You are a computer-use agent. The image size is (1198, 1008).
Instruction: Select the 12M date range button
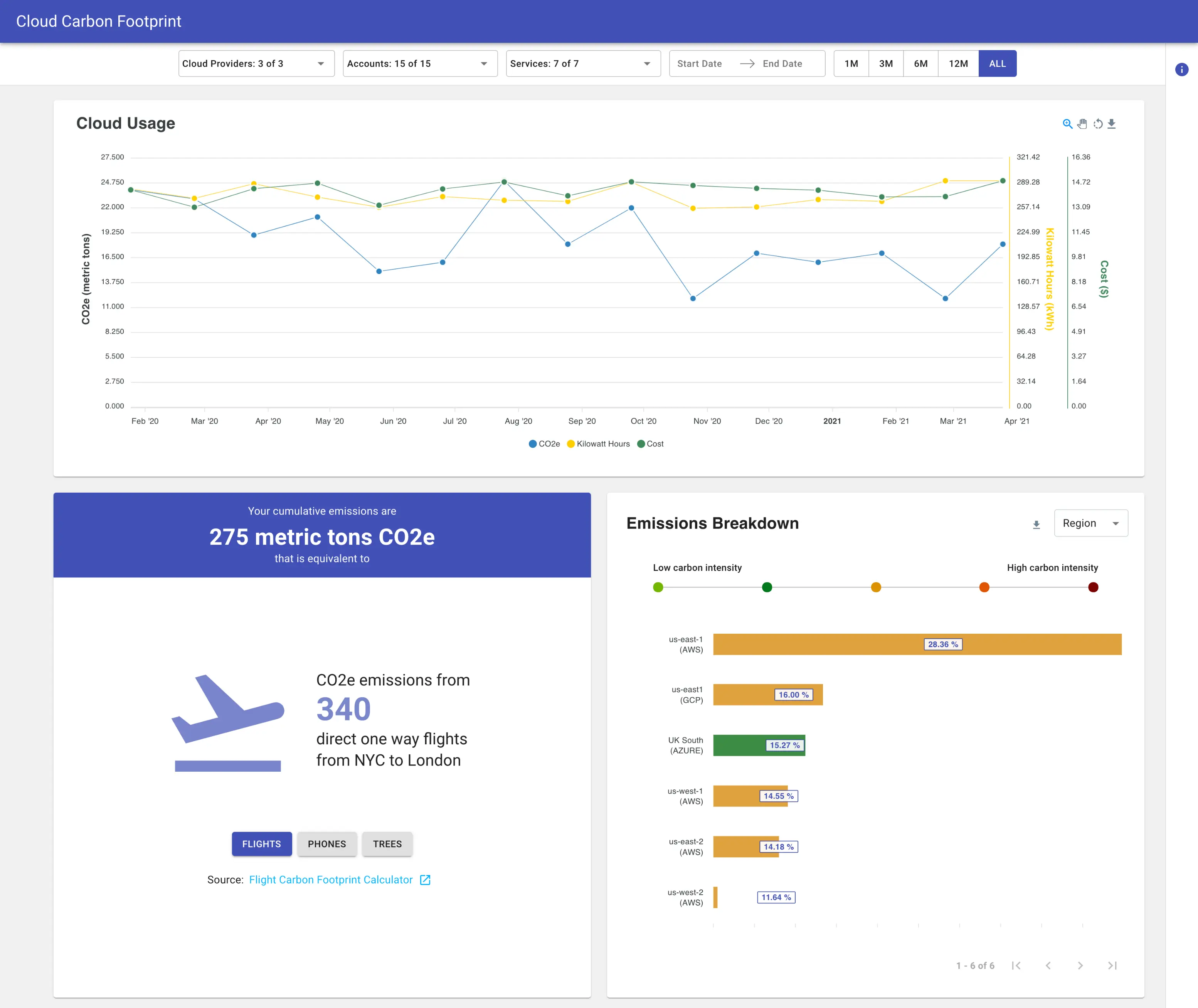pyautogui.click(x=958, y=64)
